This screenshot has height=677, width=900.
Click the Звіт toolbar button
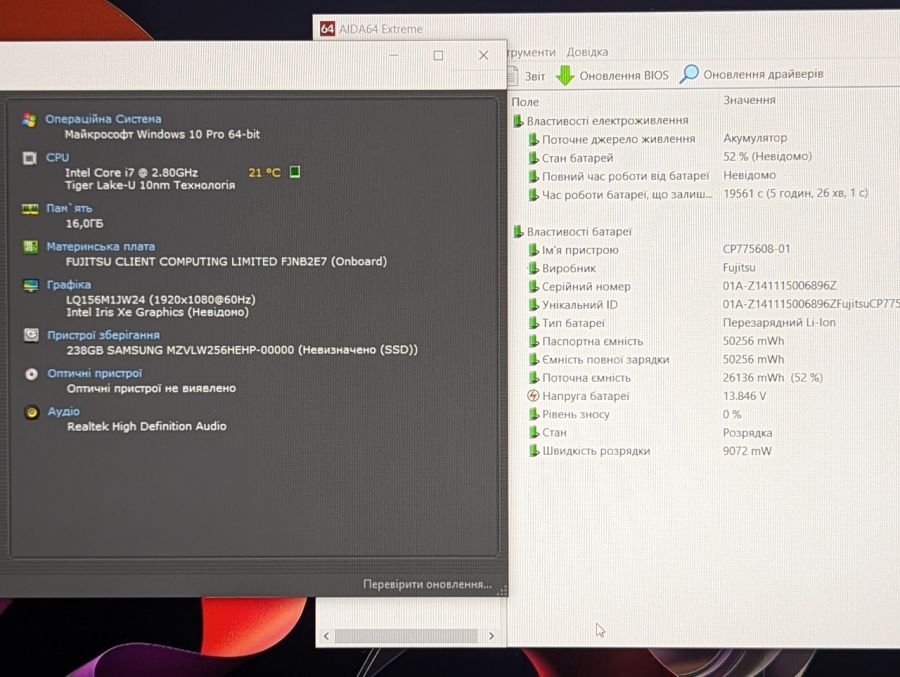526,75
